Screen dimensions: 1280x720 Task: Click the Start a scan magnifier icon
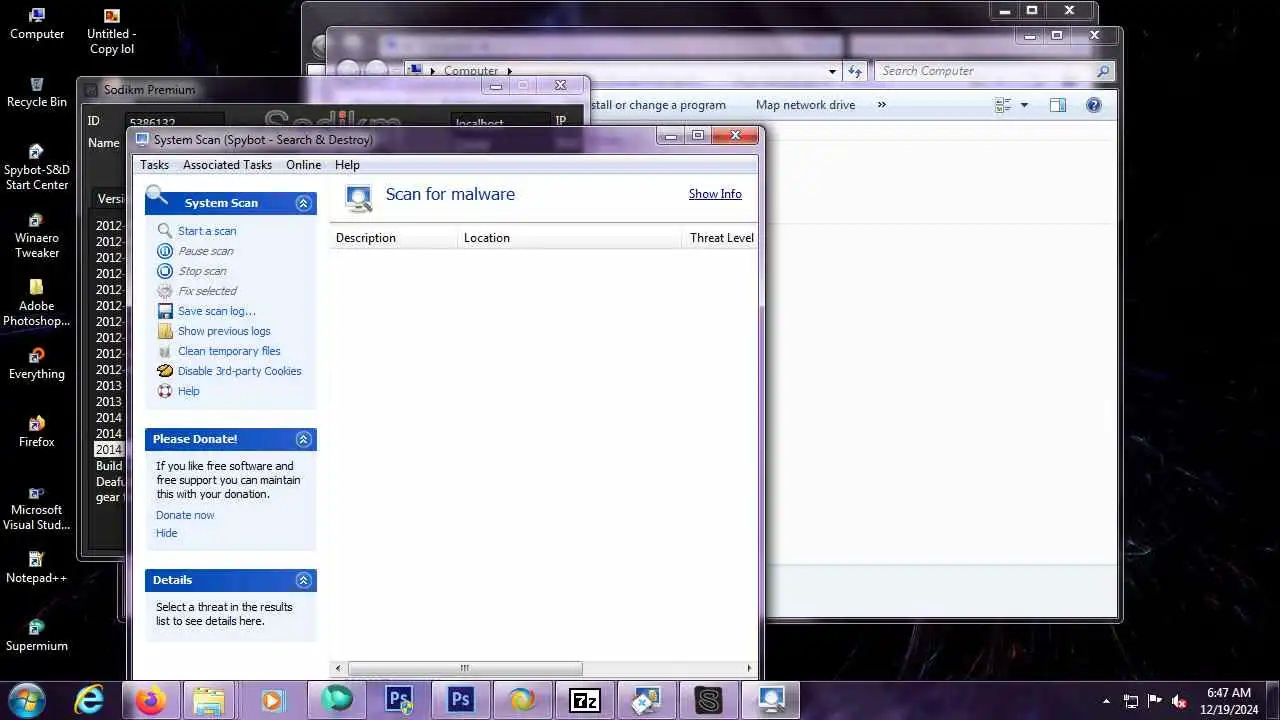165,231
